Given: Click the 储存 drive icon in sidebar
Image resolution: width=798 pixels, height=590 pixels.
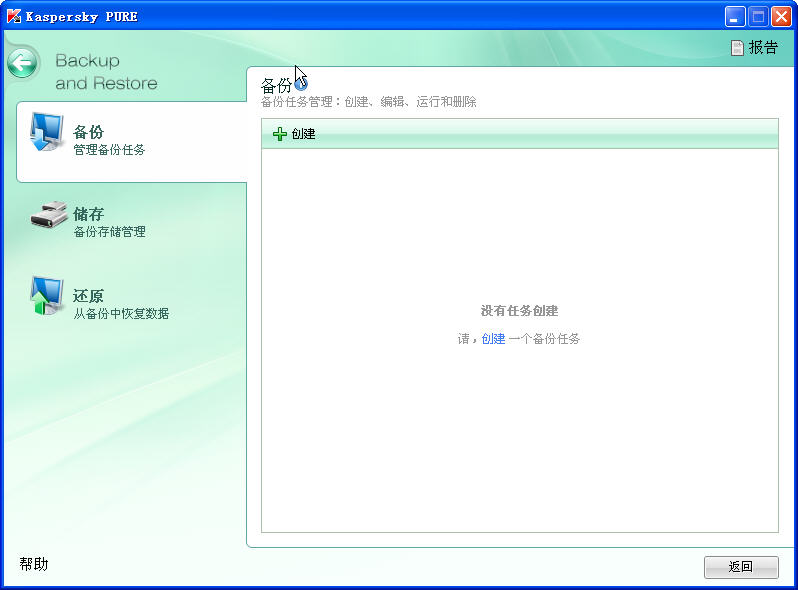Looking at the screenshot, I should pyautogui.click(x=47, y=215).
